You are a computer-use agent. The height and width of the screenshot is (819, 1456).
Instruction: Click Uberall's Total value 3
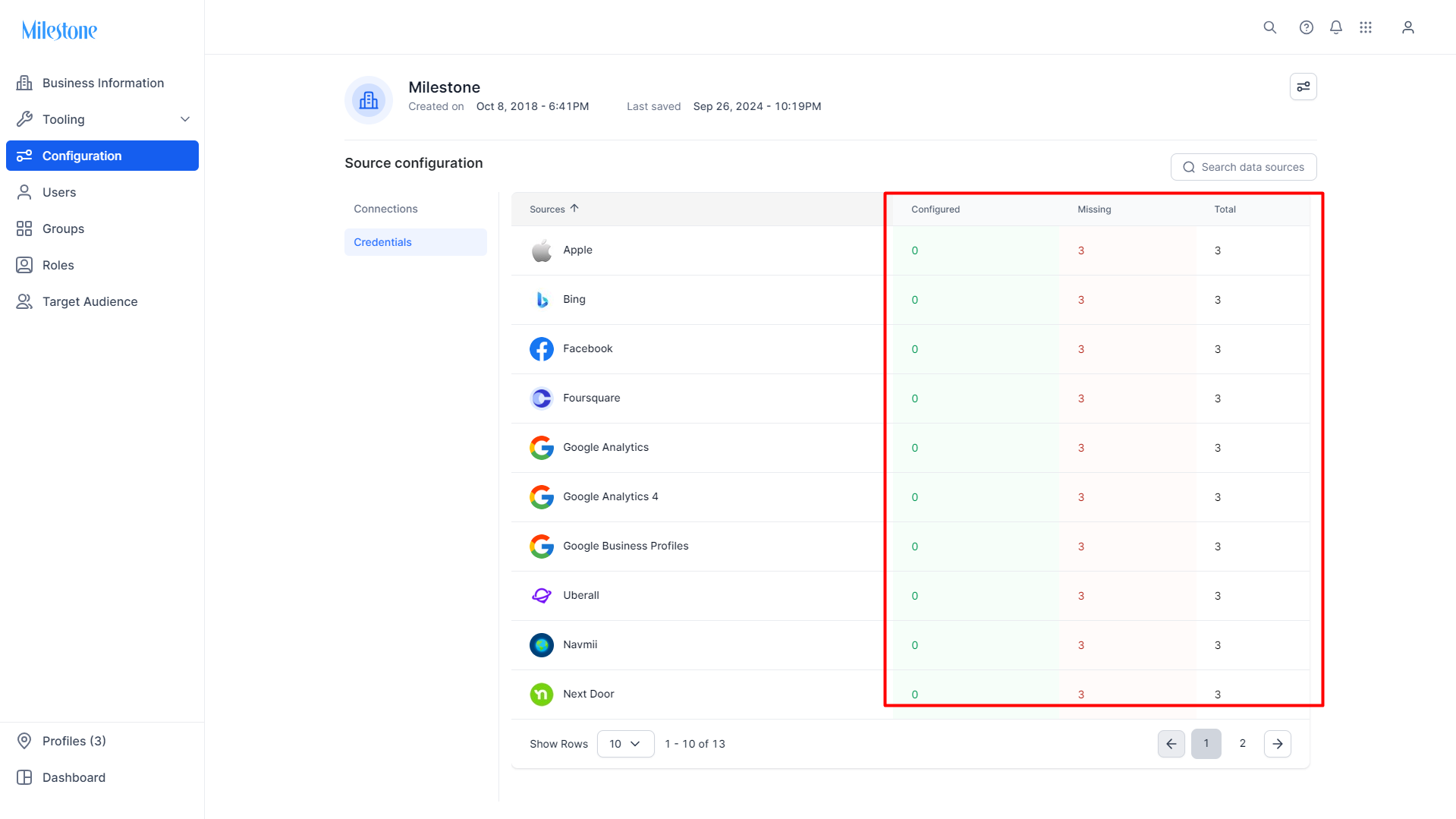click(1217, 596)
